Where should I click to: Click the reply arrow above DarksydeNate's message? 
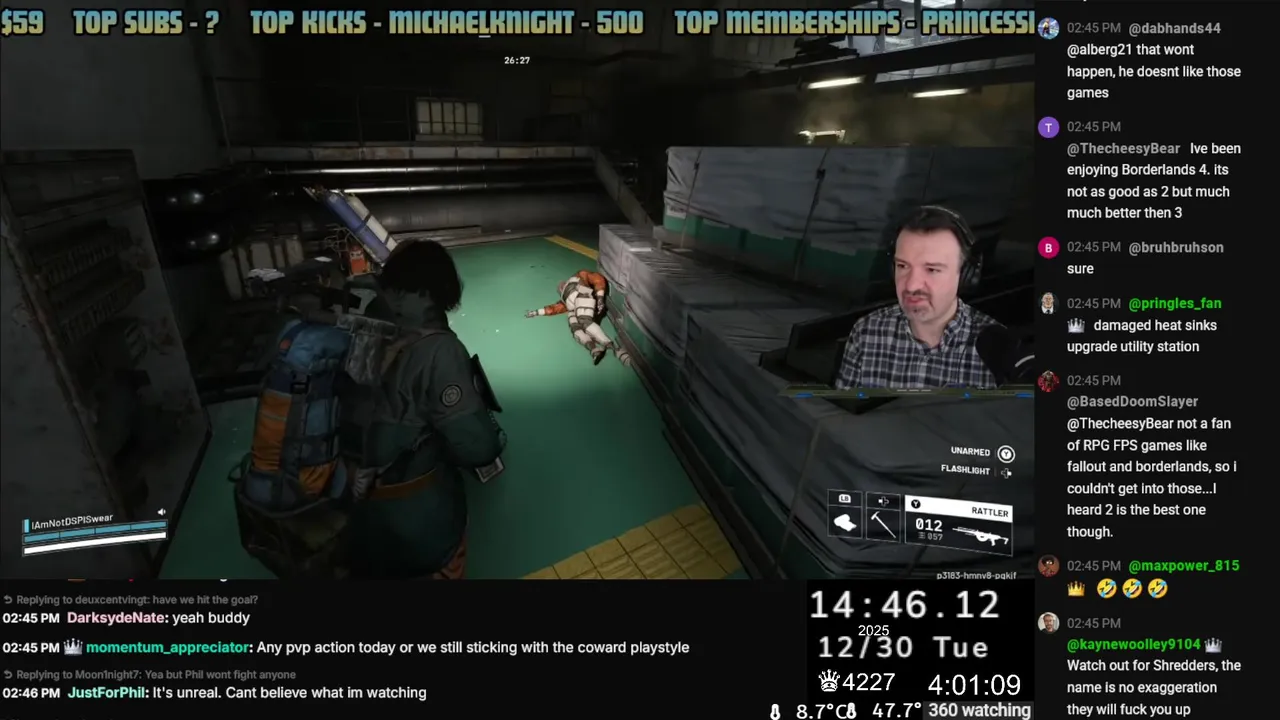coord(8,600)
